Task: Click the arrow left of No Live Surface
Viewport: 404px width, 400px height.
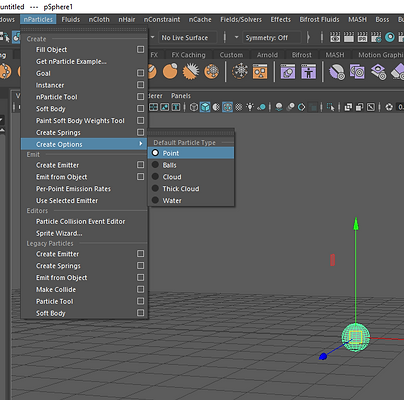Action: click(152, 37)
